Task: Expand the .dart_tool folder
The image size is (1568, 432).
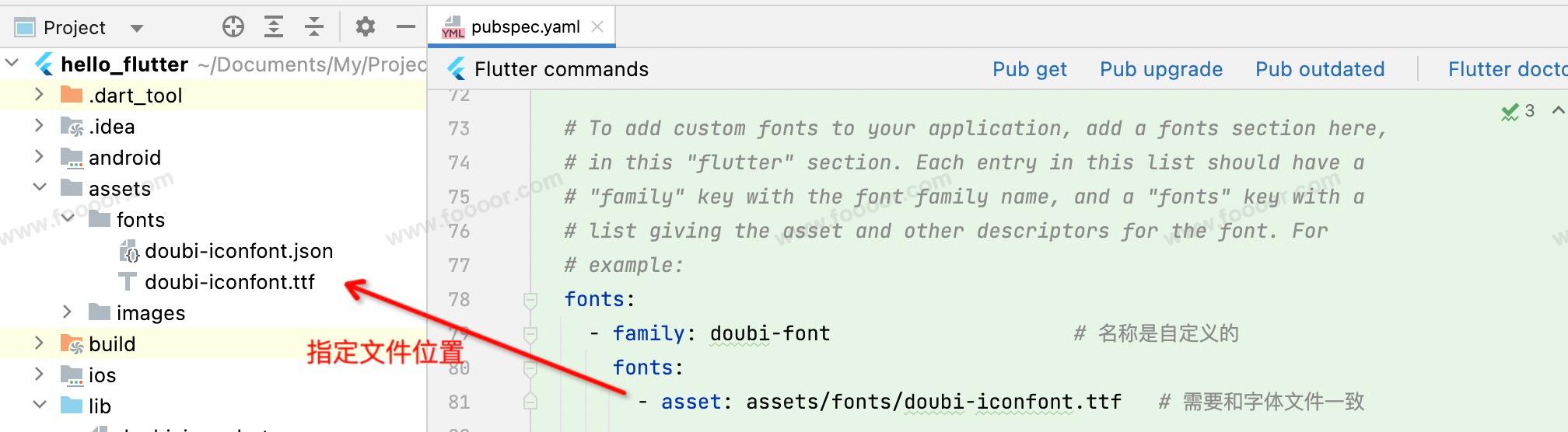Action: pos(39,95)
